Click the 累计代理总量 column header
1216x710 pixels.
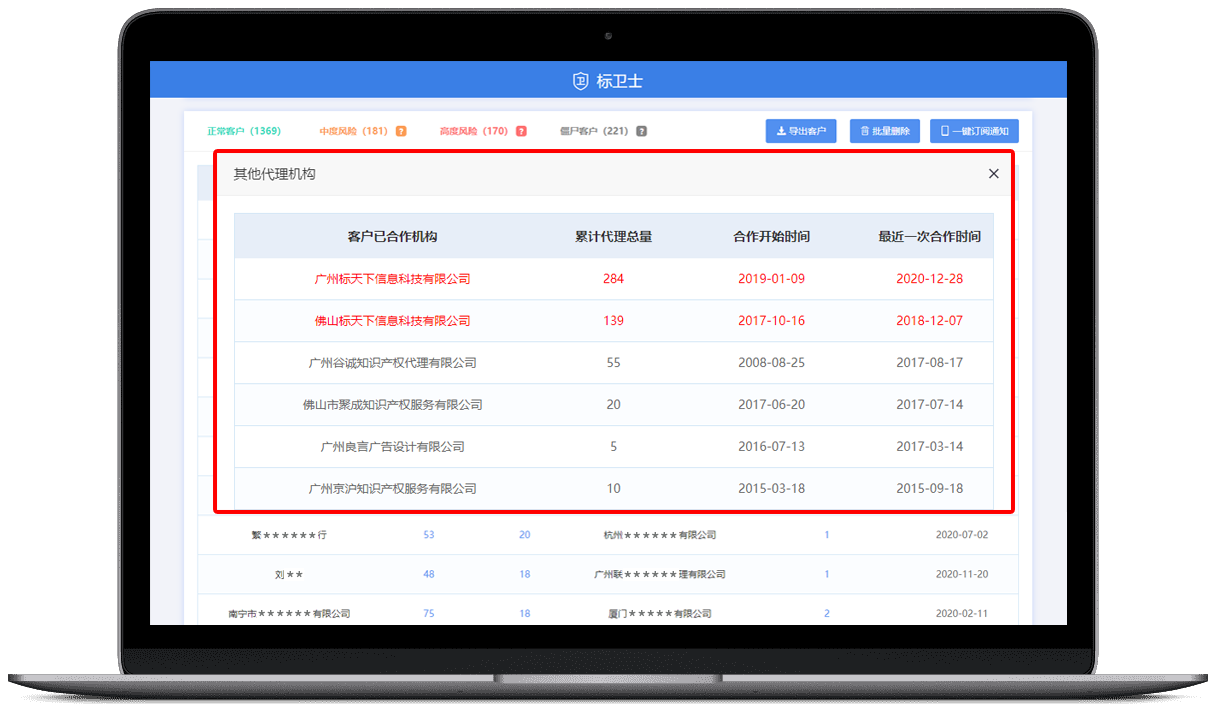613,237
